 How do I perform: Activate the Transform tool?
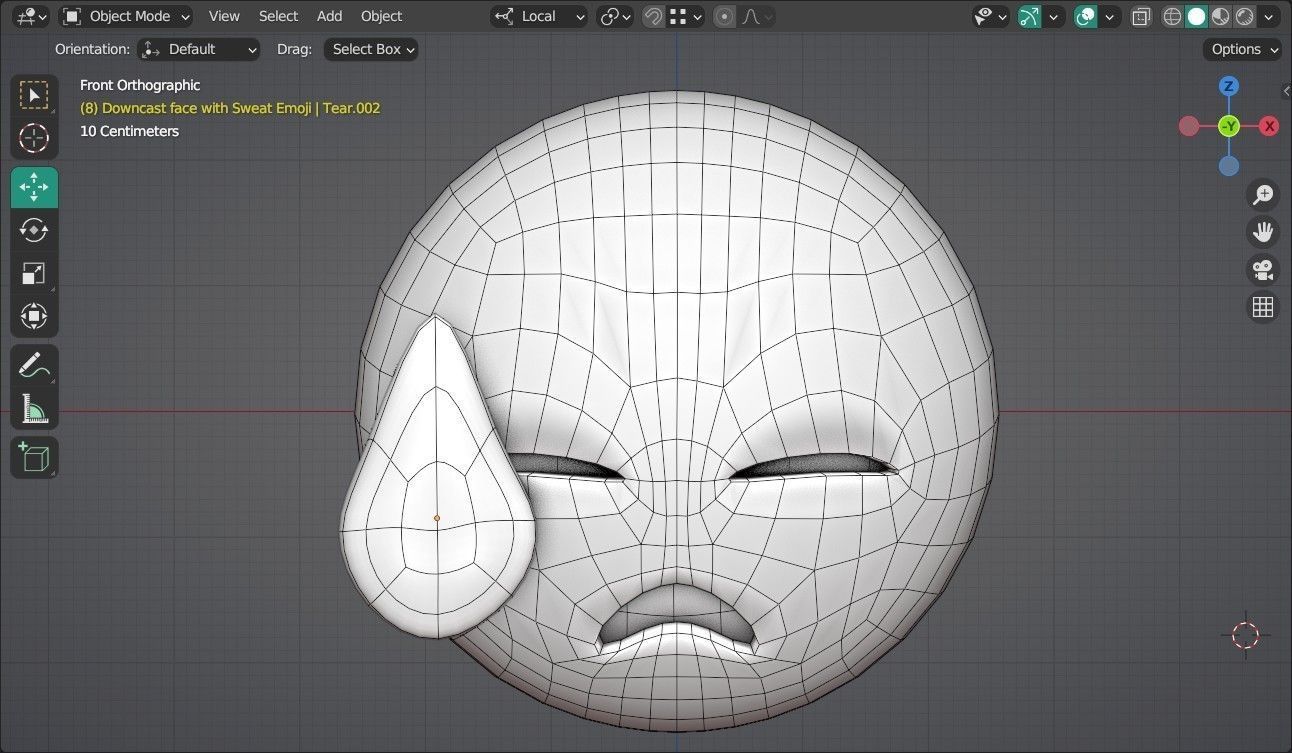[34, 316]
